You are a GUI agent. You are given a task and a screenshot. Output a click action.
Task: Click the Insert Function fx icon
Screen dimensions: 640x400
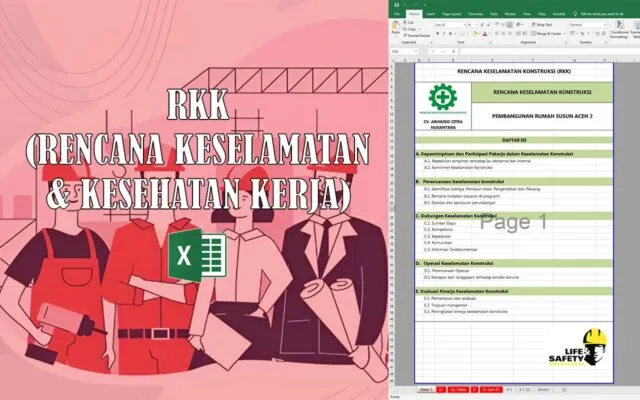click(453, 51)
